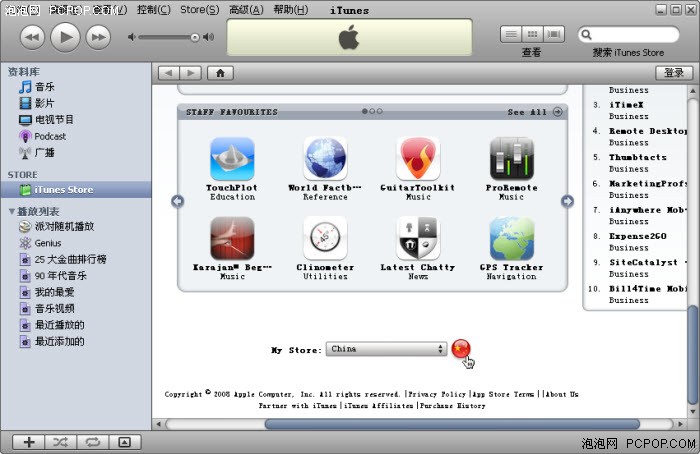This screenshot has width=700, height=454.
Task: Show previous Staff Favourites page
Action: (177, 201)
